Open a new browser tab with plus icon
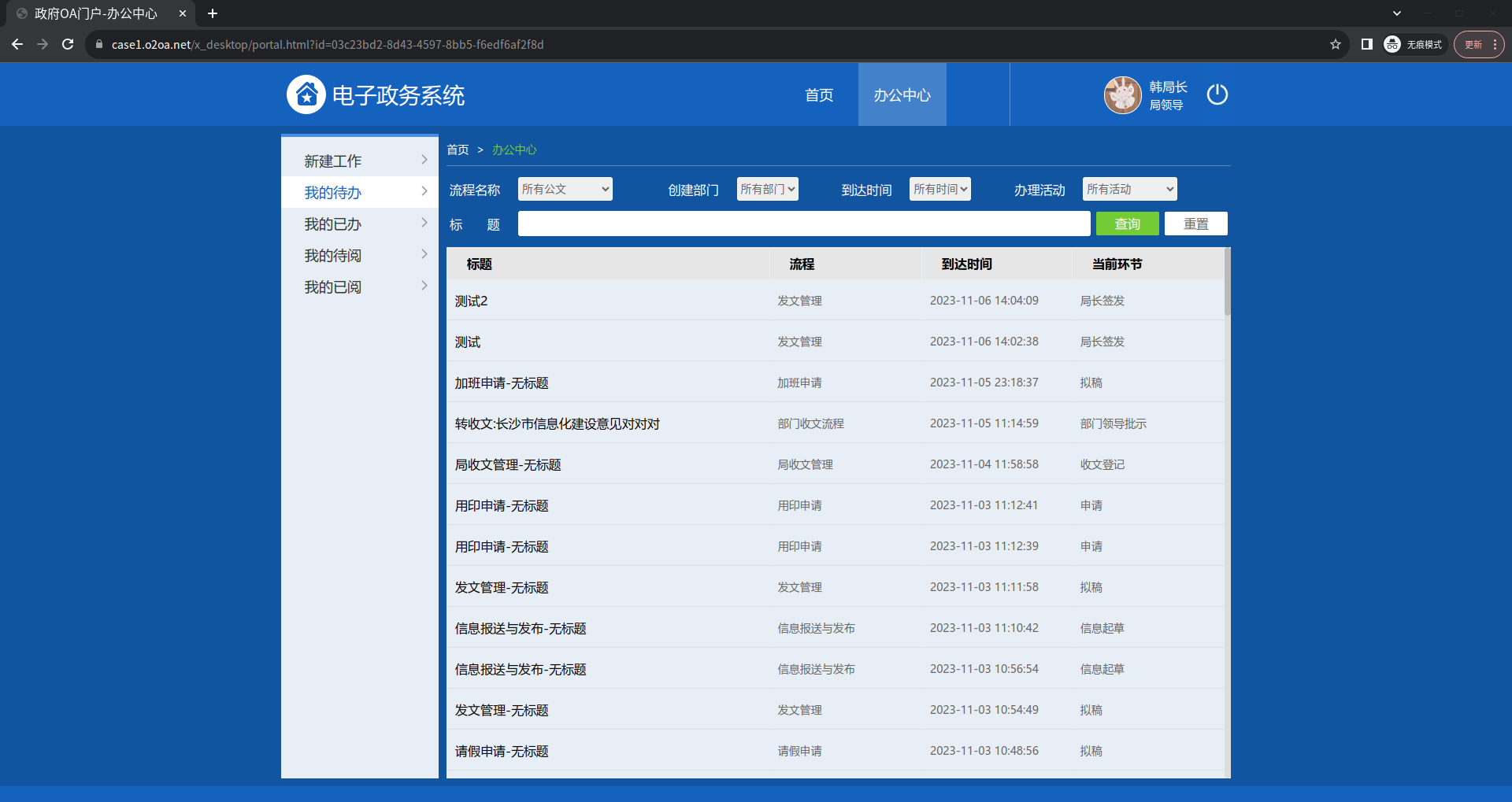Image resolution: width=1512 pixels, height=802 pixels. pos(213,13)
